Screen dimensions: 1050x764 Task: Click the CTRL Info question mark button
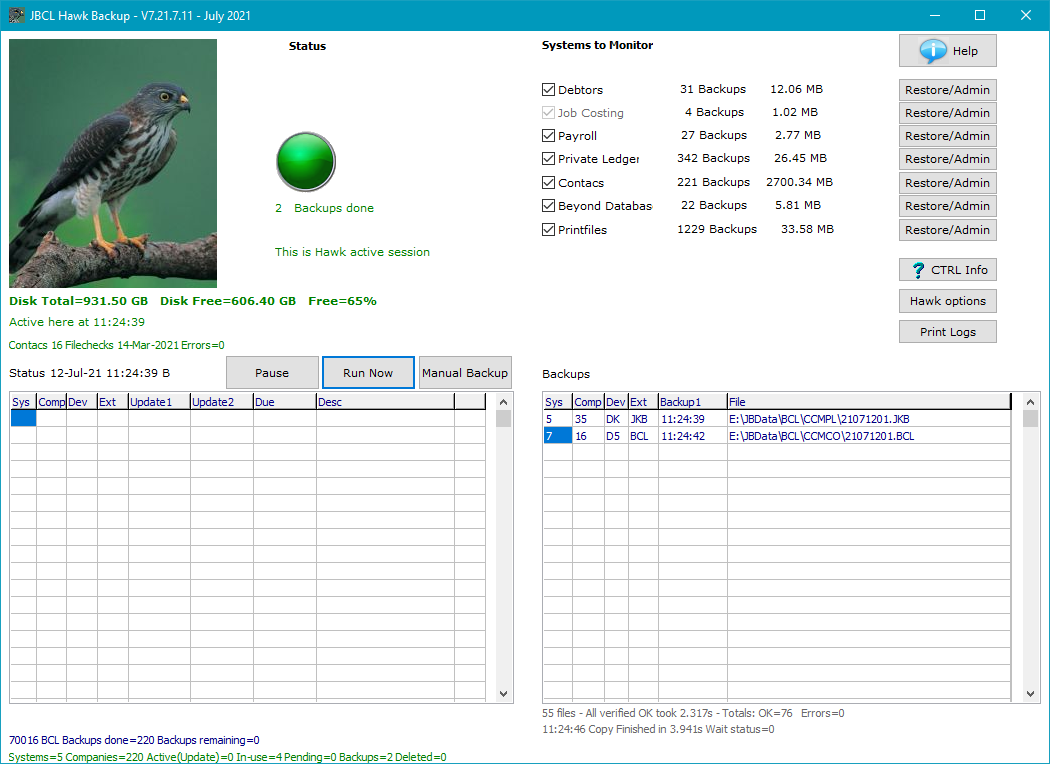(947, 270)
